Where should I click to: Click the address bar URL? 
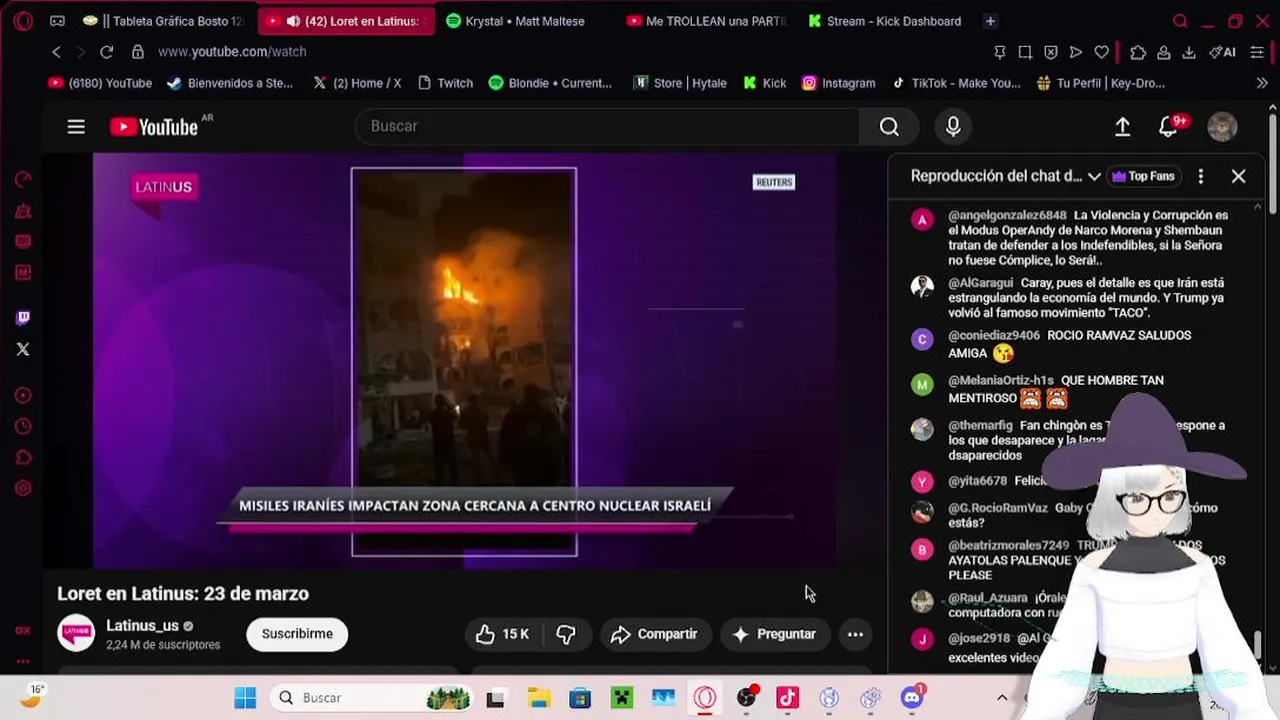click(232, 52)
